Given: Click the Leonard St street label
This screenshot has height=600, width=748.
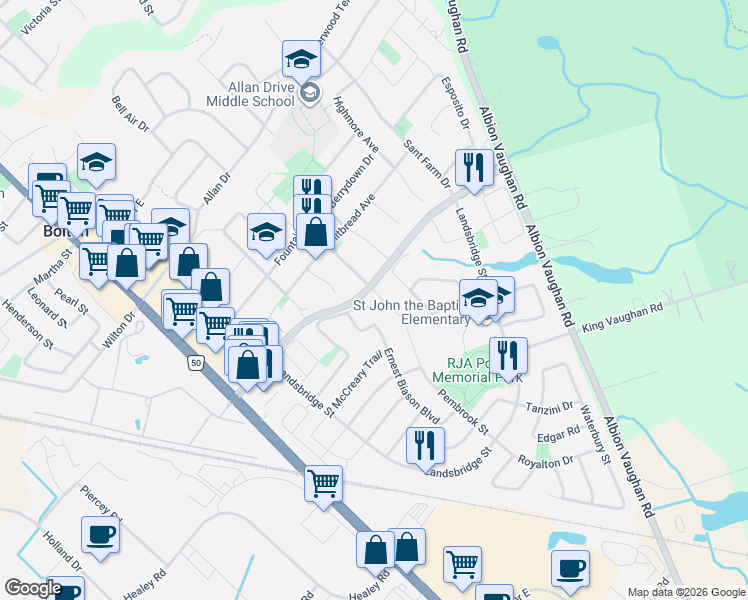Looking at the screenshot, I should 47,308.
